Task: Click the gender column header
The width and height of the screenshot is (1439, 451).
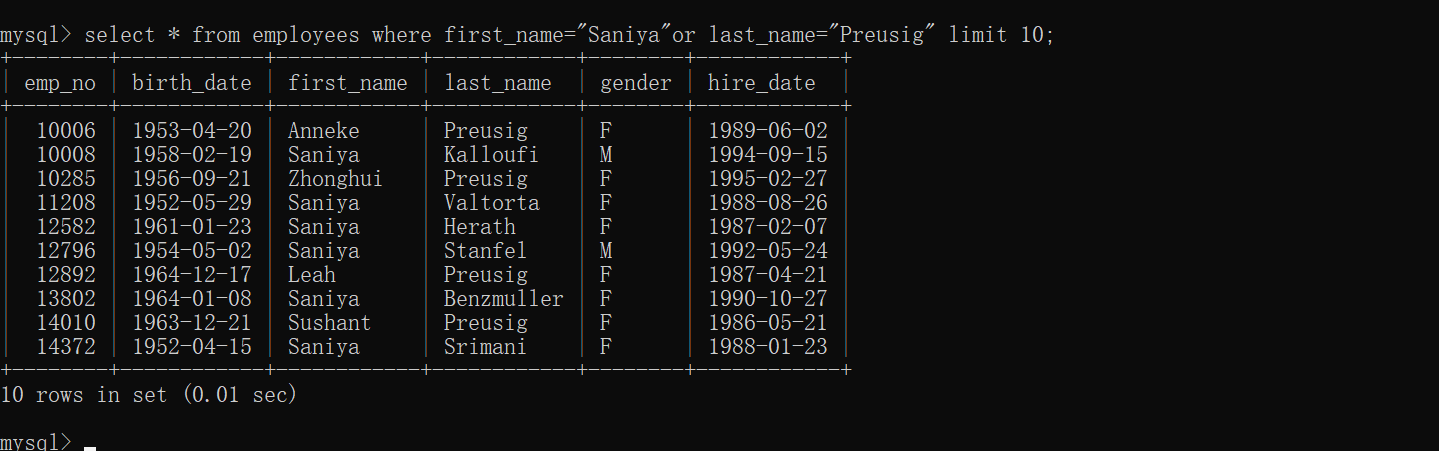Action: pyautogui.click(x=636, y=83)
